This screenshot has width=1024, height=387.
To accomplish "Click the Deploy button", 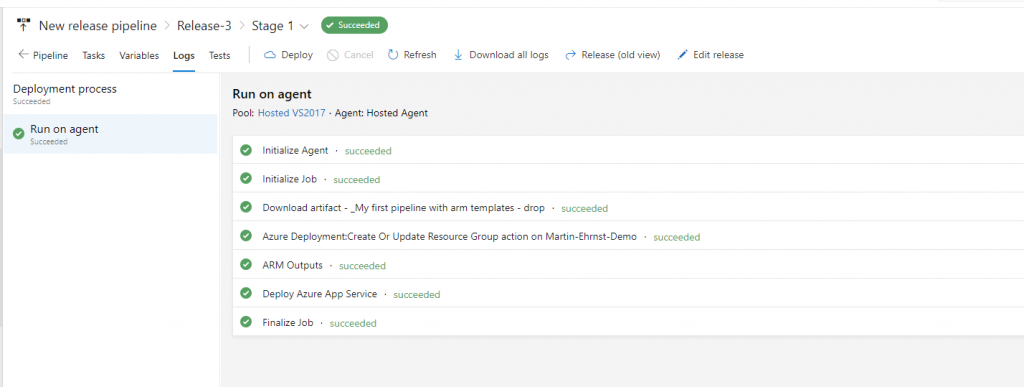I will 288,55.
